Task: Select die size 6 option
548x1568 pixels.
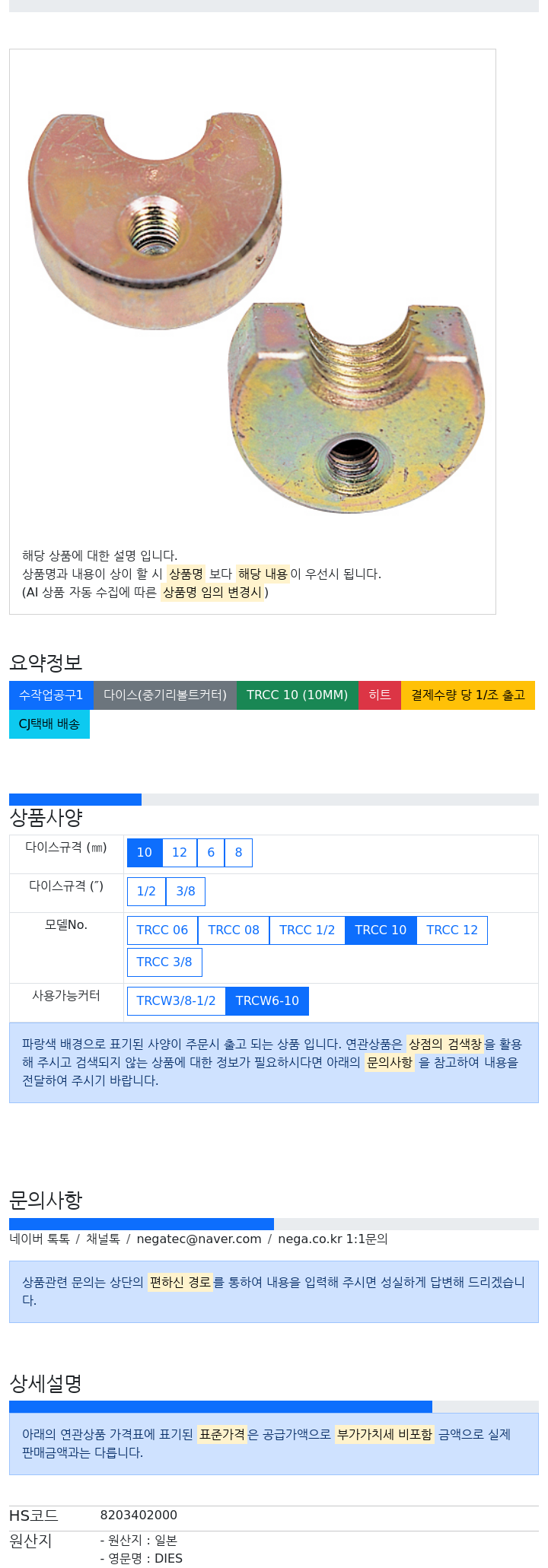Action: pos(211,853)
